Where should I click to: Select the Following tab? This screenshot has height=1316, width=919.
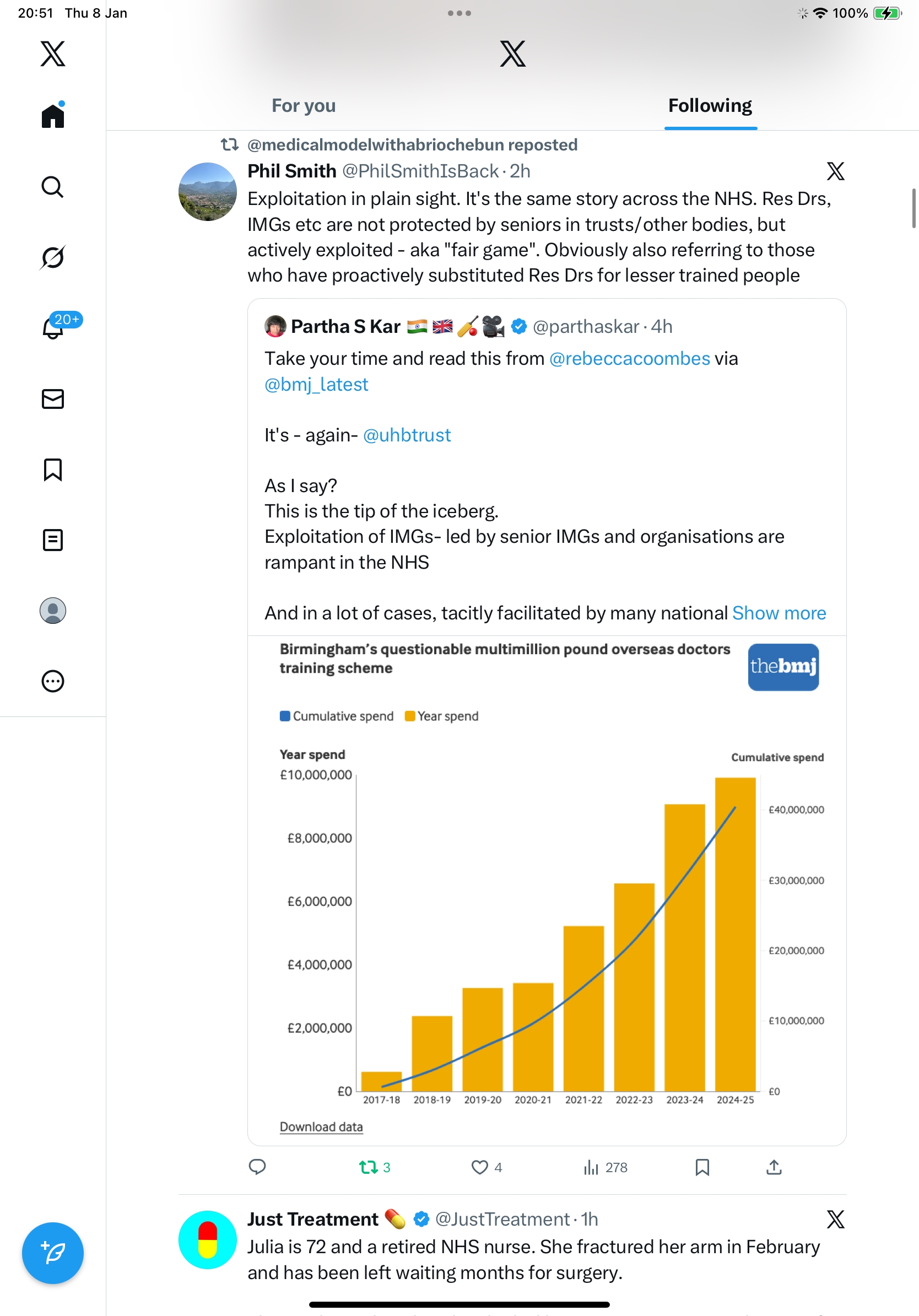pos(710,106)
